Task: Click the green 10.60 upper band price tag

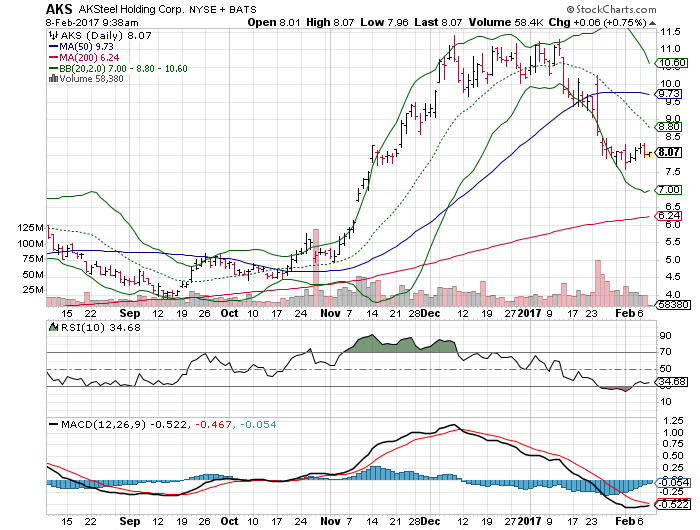Action: (671, 63)
